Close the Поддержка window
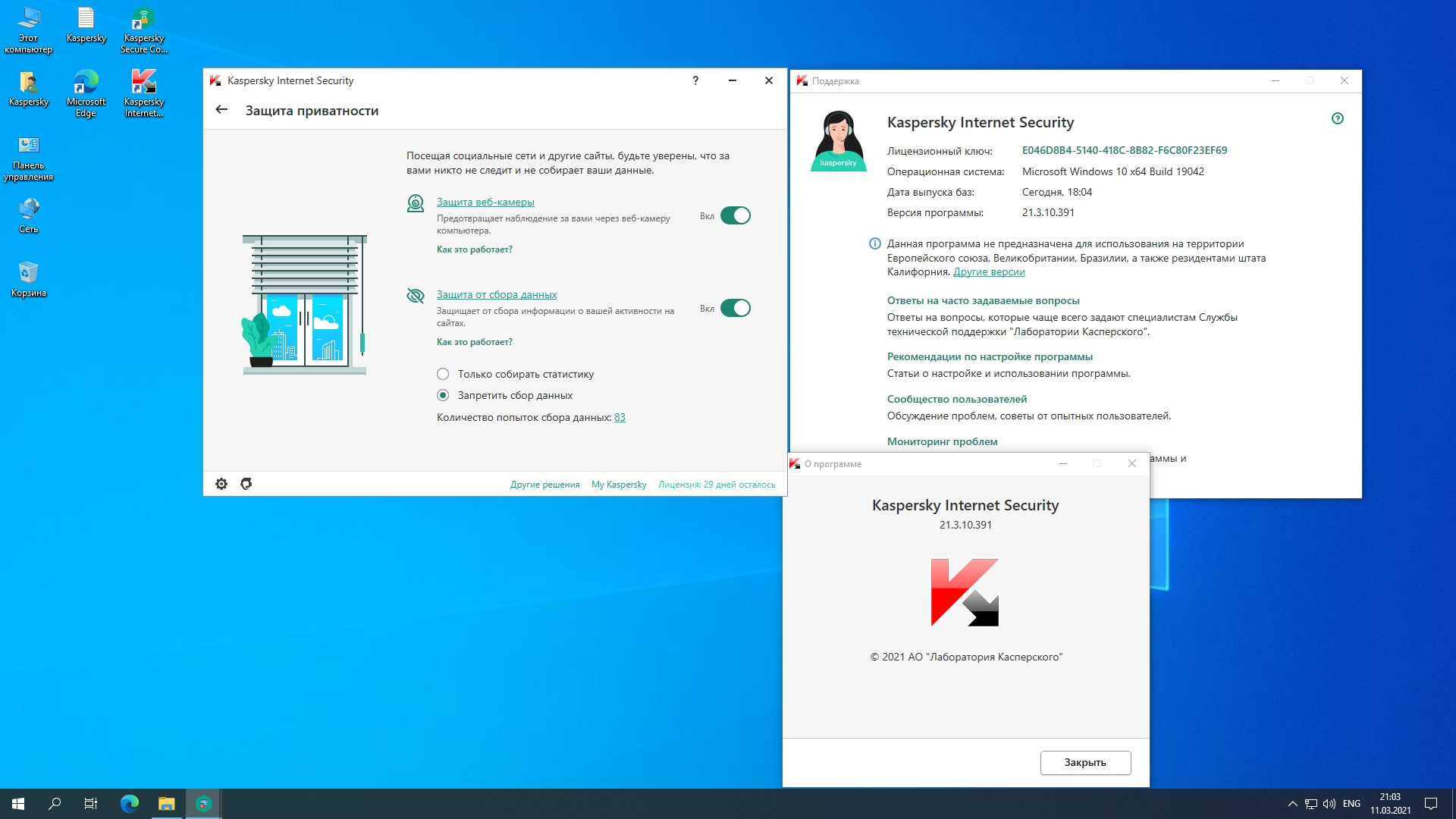1456x819 pixels. tap(1345, 81)
